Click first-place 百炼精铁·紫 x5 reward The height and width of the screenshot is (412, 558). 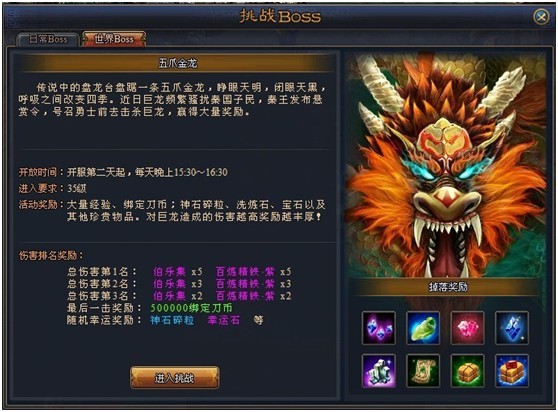click(x=253, y=272)
